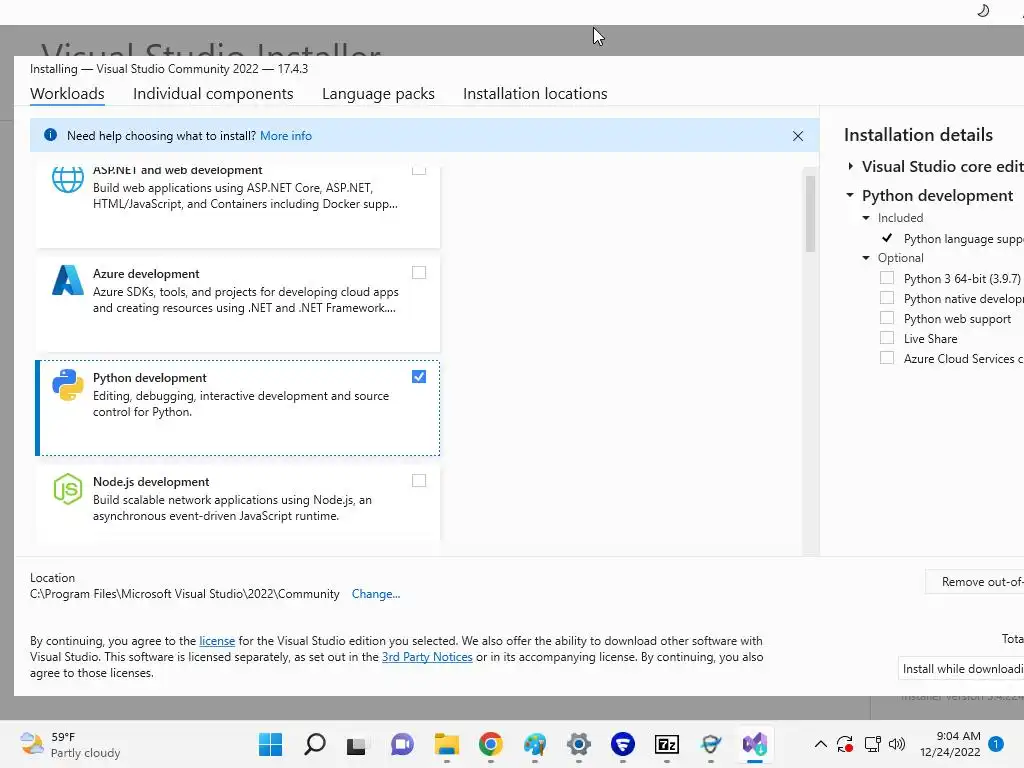This screenshot has height=768, width=1024.
Task: Check the Node.js development workload
Action: pos(419,481)
